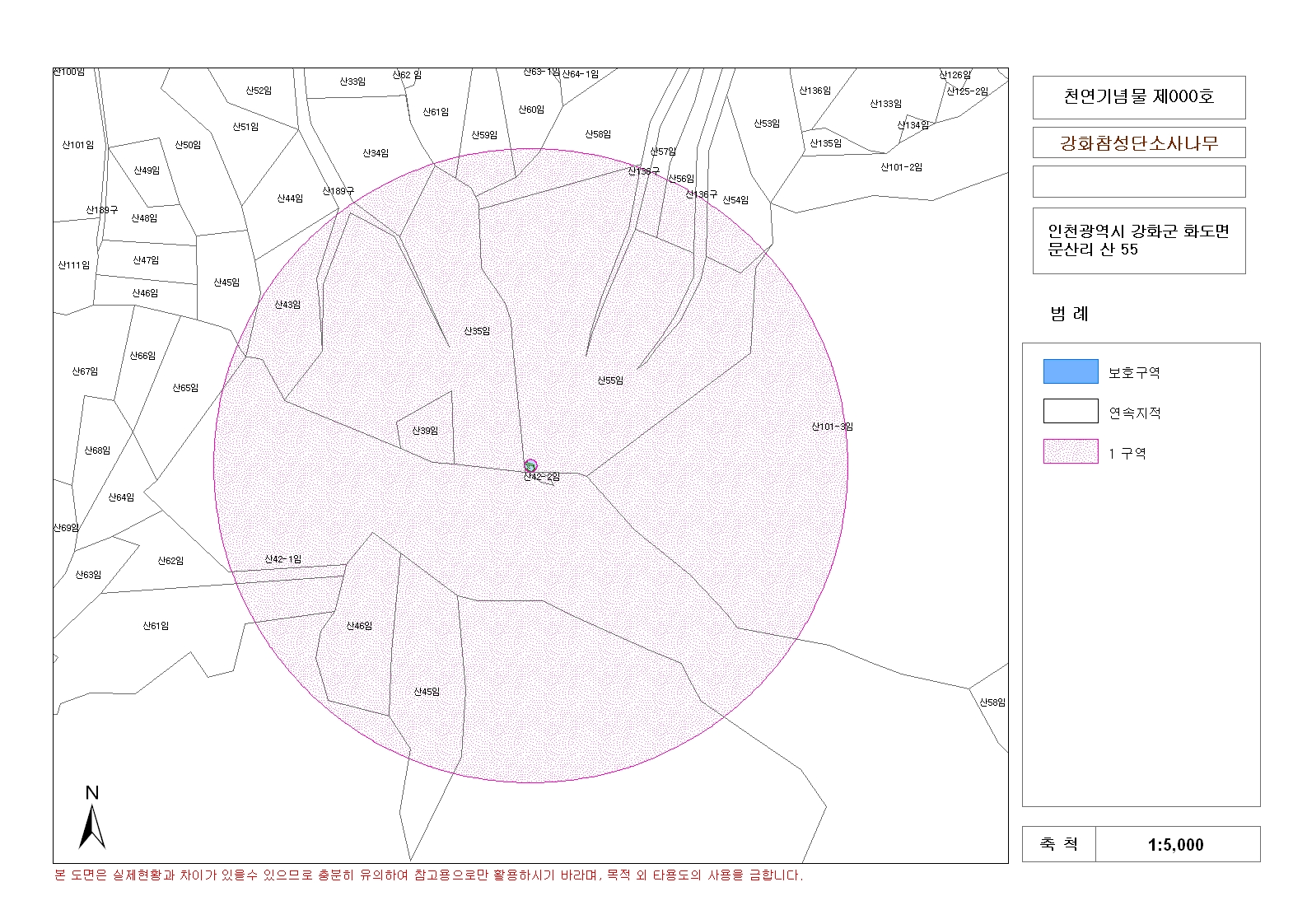Select parcel label 산55임 on the map
Image resolution: width=1307 pixels, height=924 pixels.
coord(610,380)
